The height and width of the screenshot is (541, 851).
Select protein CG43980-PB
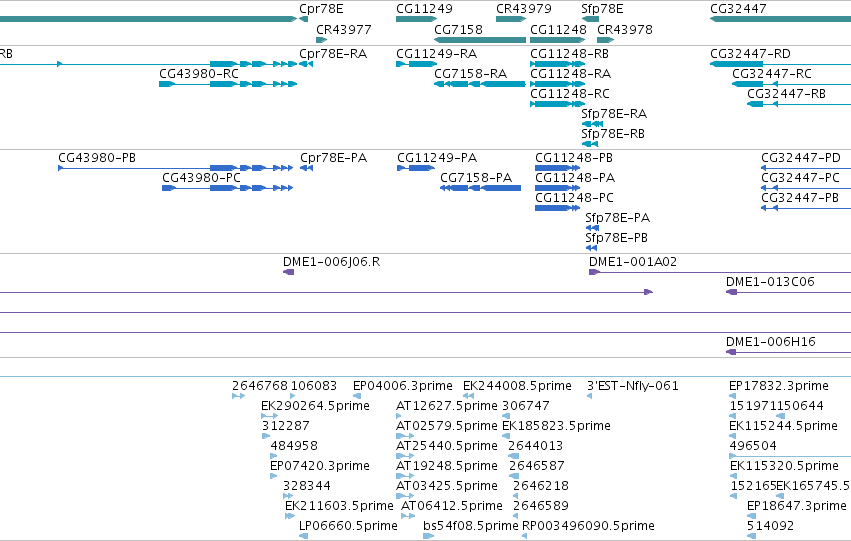coord(97,158)
